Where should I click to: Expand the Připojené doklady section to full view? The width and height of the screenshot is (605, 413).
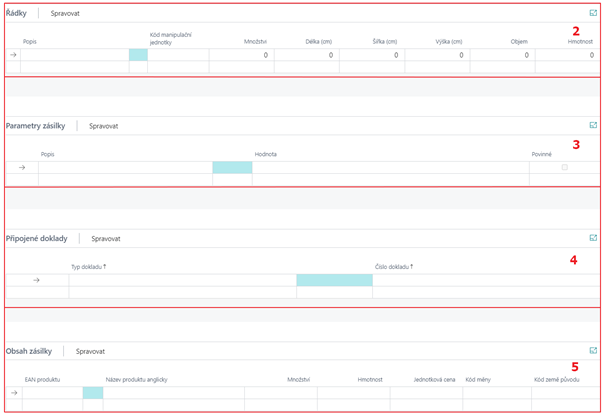593,238
